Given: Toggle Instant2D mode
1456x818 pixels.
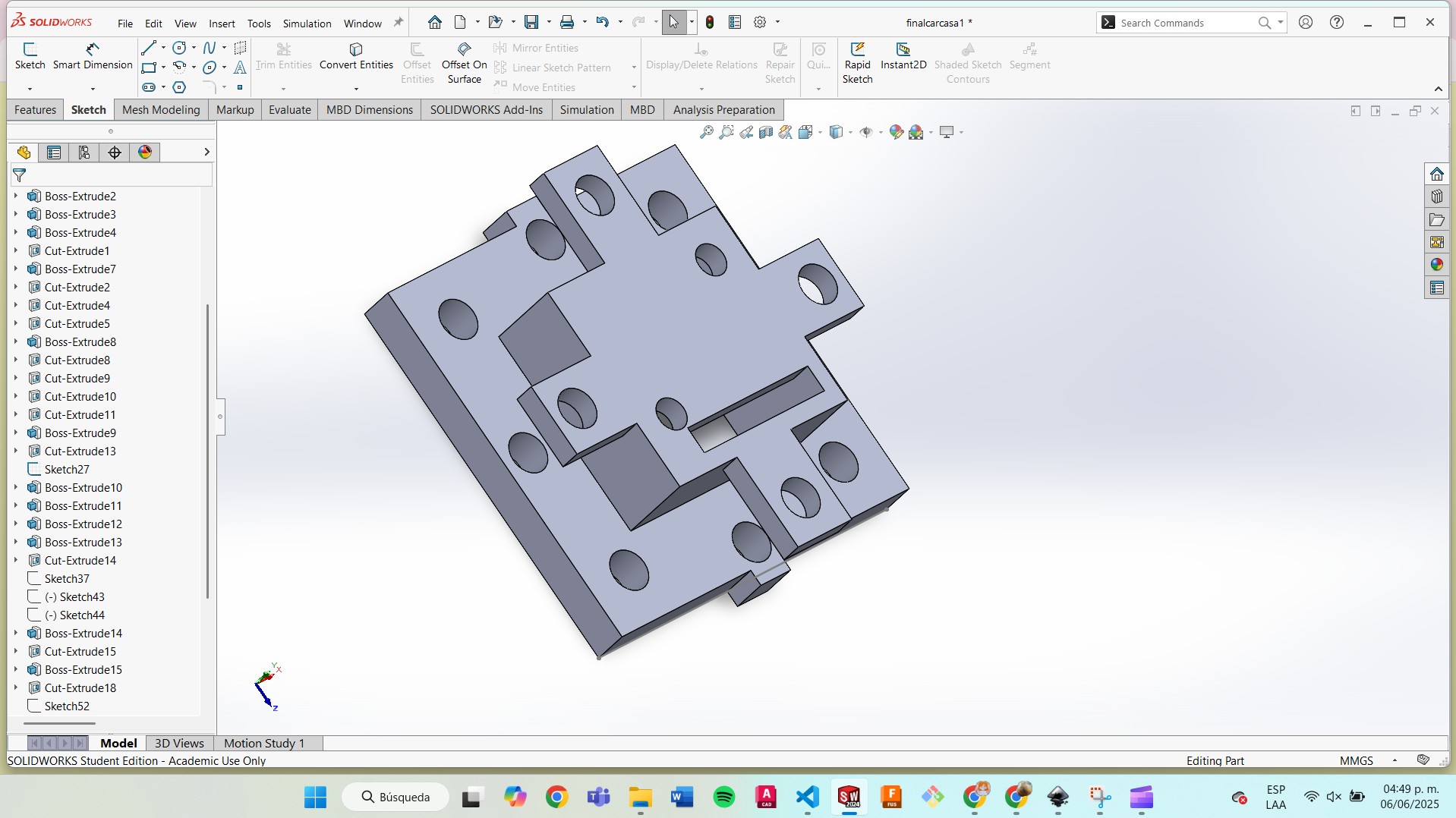Looking at the screenshot, I should click(903, 57).
